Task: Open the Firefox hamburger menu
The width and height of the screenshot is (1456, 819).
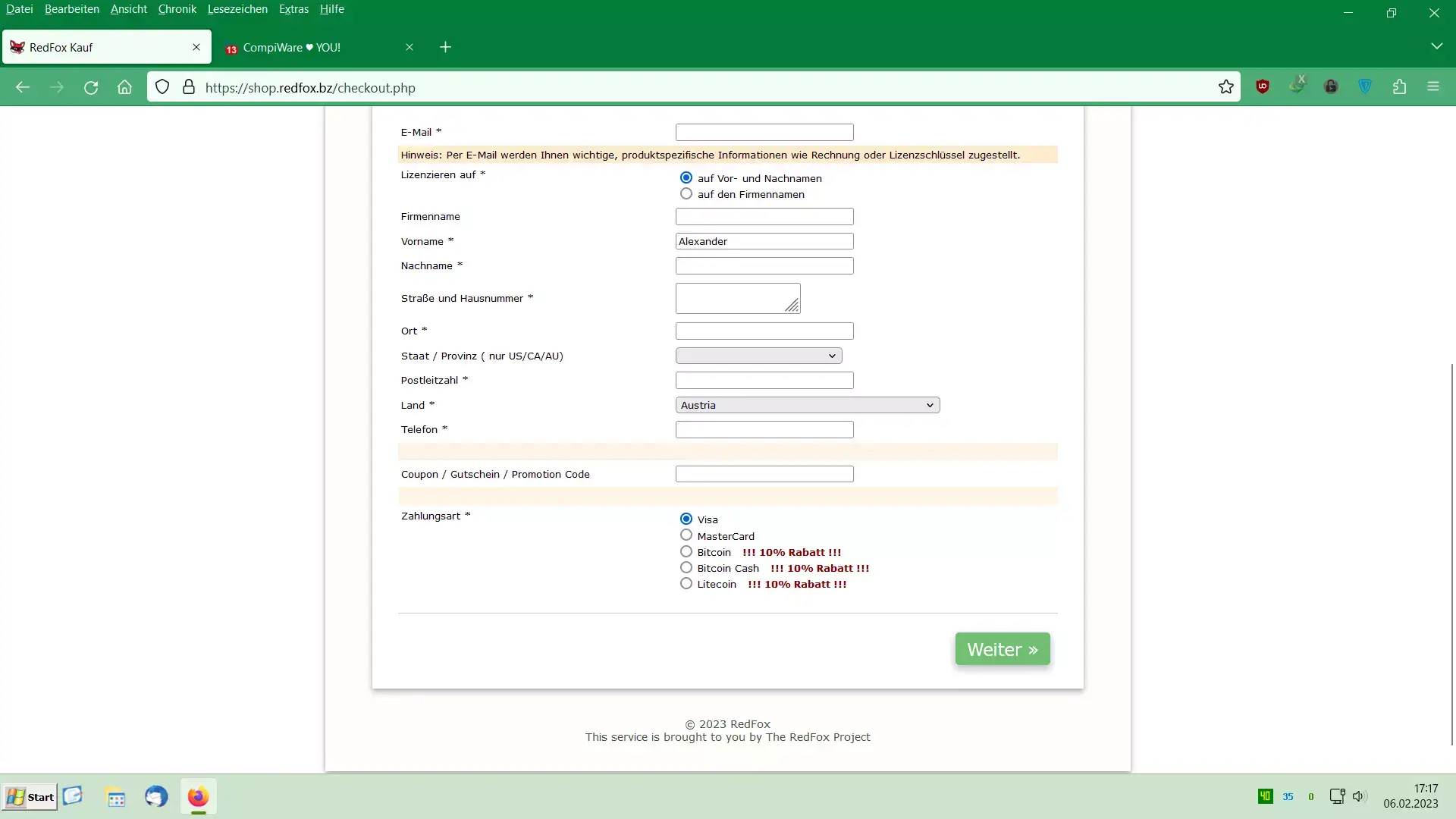Action: tap(1433, 86)
